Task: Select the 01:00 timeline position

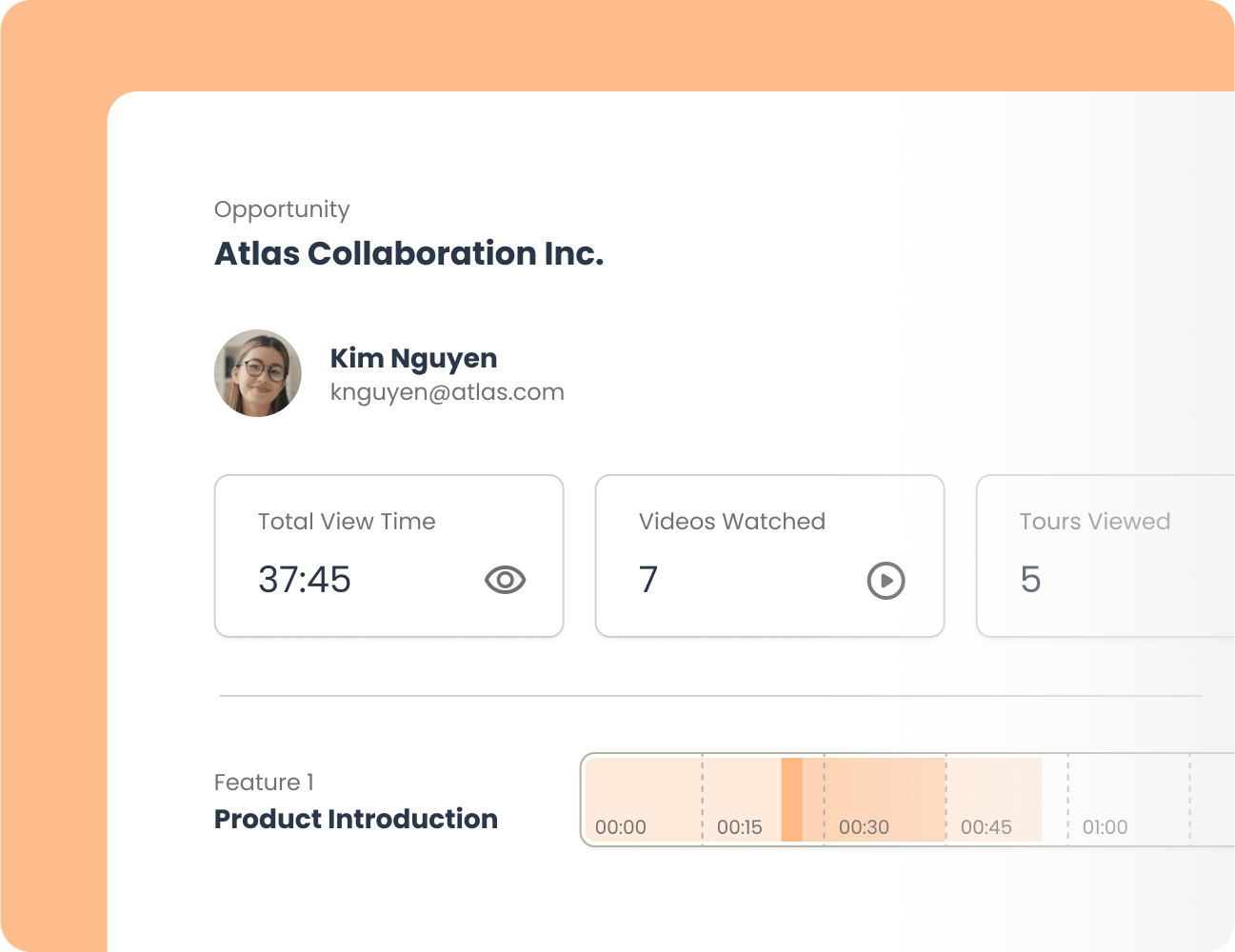Action: pyautogui.click(x=1103, y=827)
